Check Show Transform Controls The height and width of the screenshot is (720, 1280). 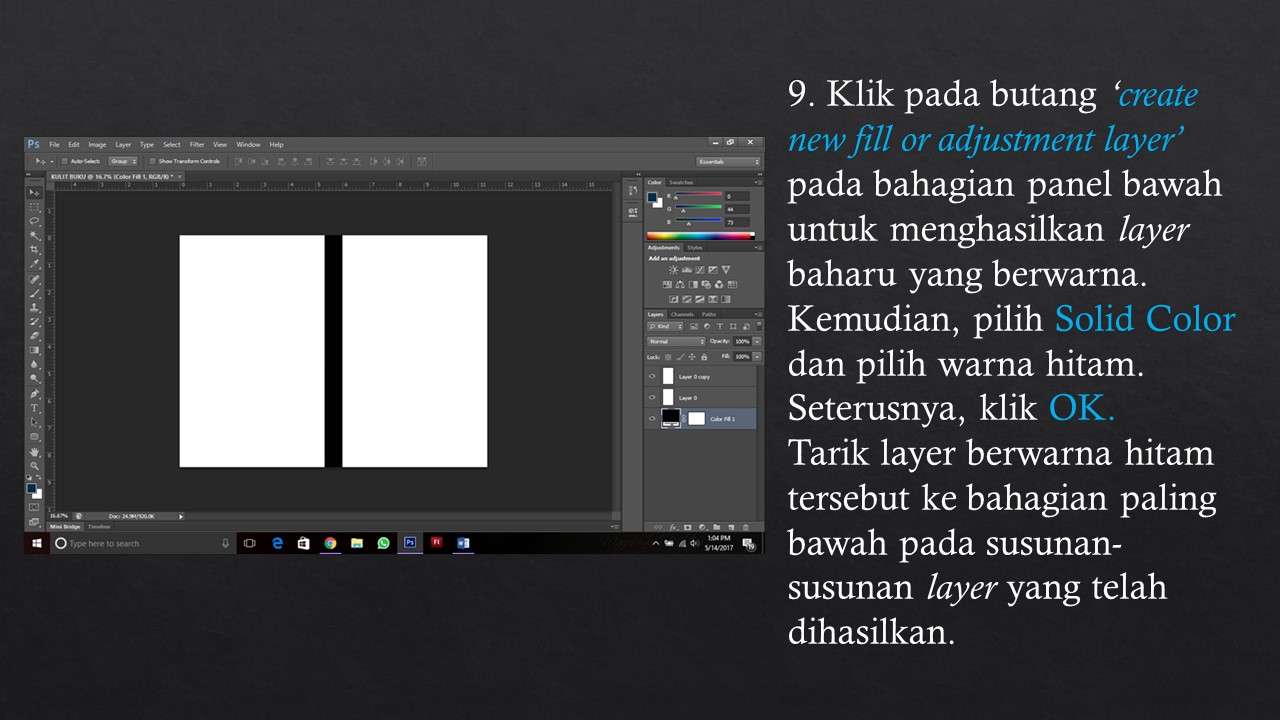click(x=152, y=161)
